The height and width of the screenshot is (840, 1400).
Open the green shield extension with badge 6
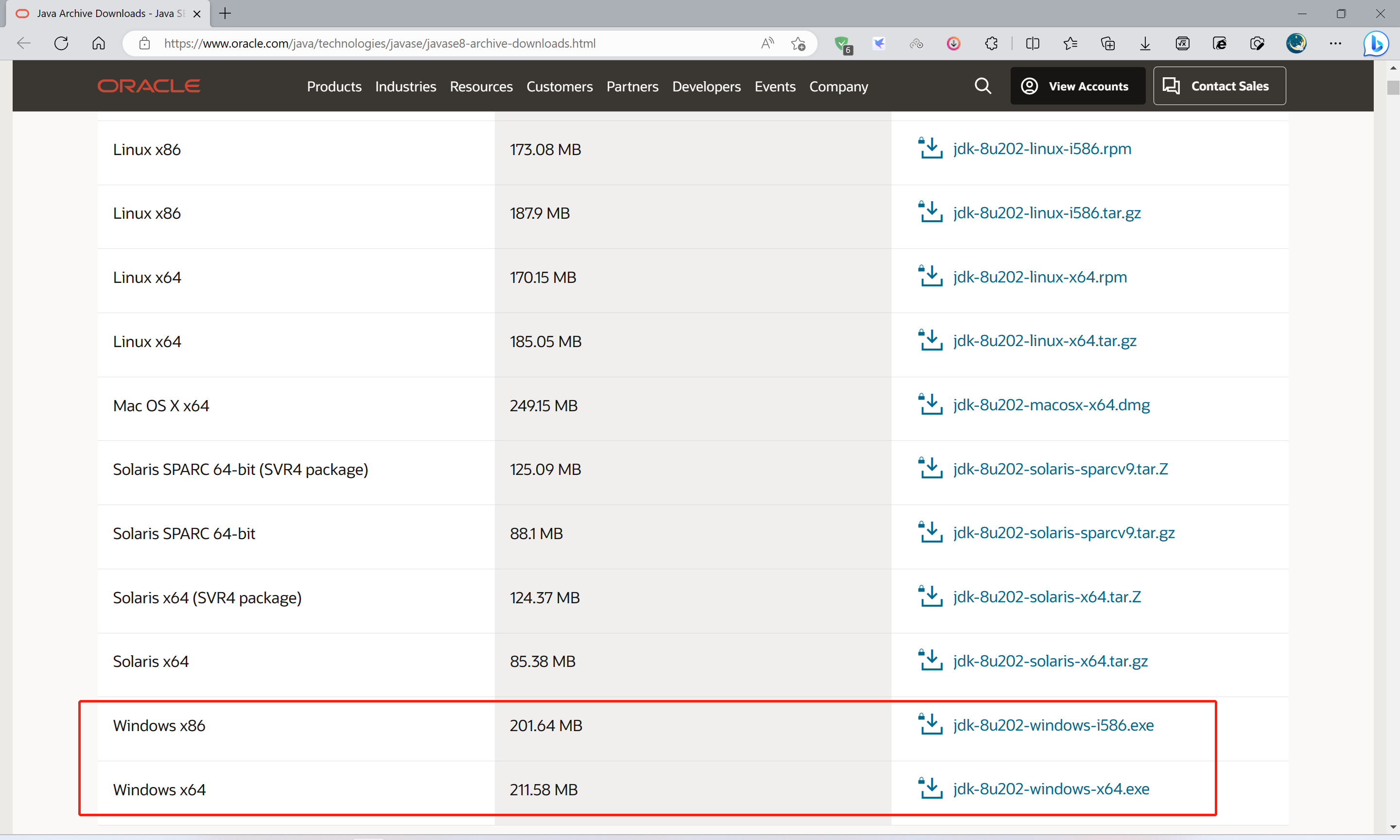(842, 44)
